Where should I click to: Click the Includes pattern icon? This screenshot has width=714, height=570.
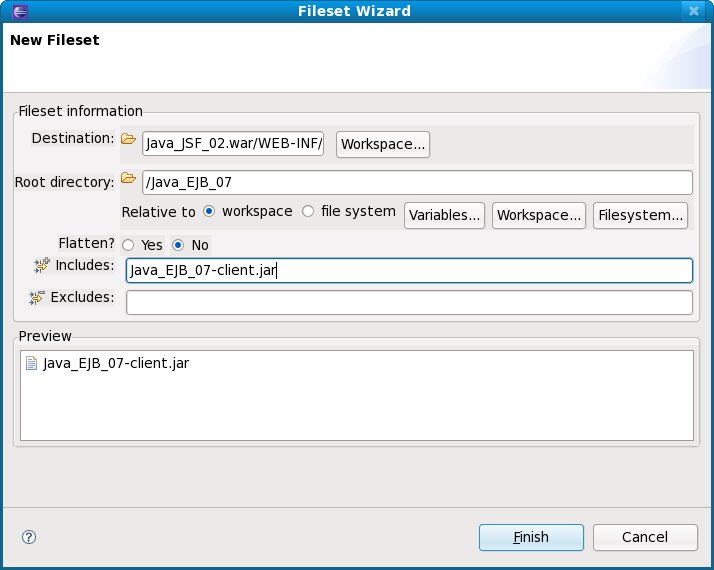[41, 265]
